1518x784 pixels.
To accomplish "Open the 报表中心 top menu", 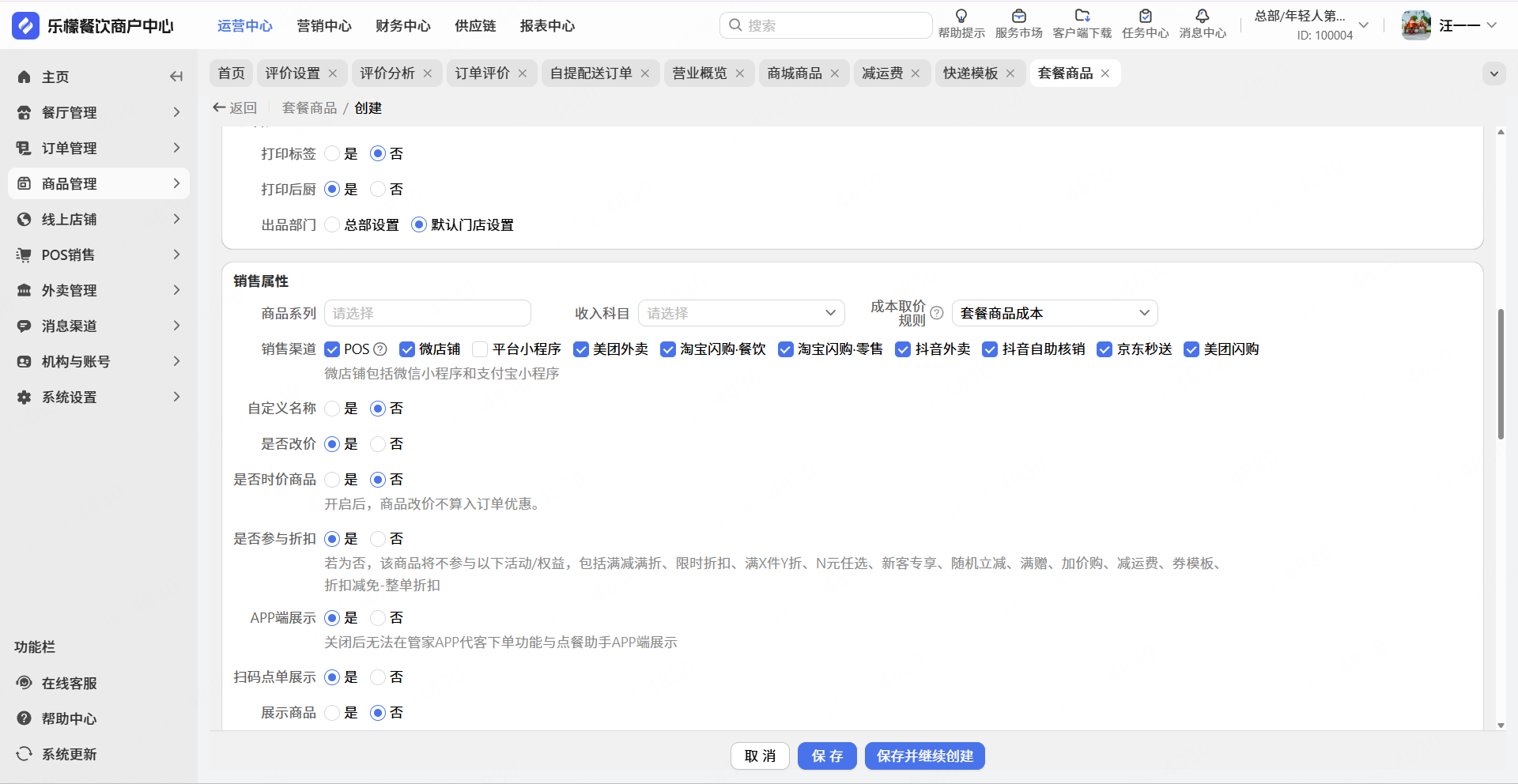I will [x=547, y=26].
